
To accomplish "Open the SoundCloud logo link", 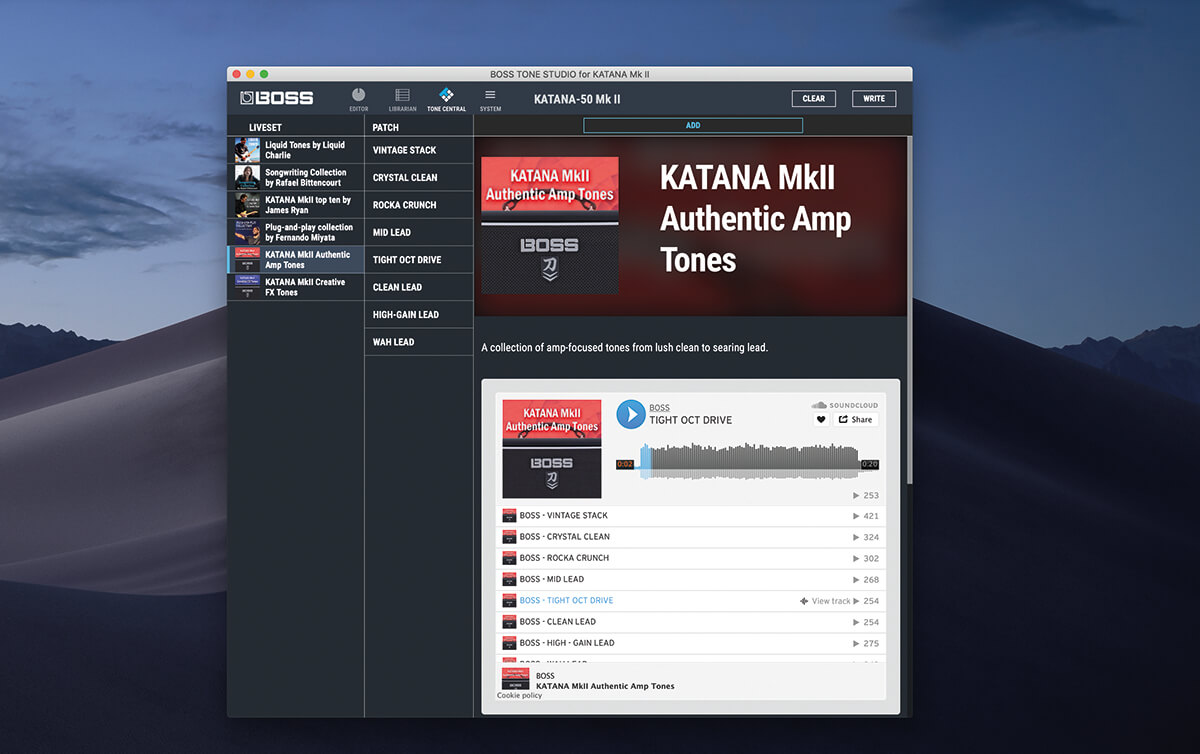I will [845, 405].
